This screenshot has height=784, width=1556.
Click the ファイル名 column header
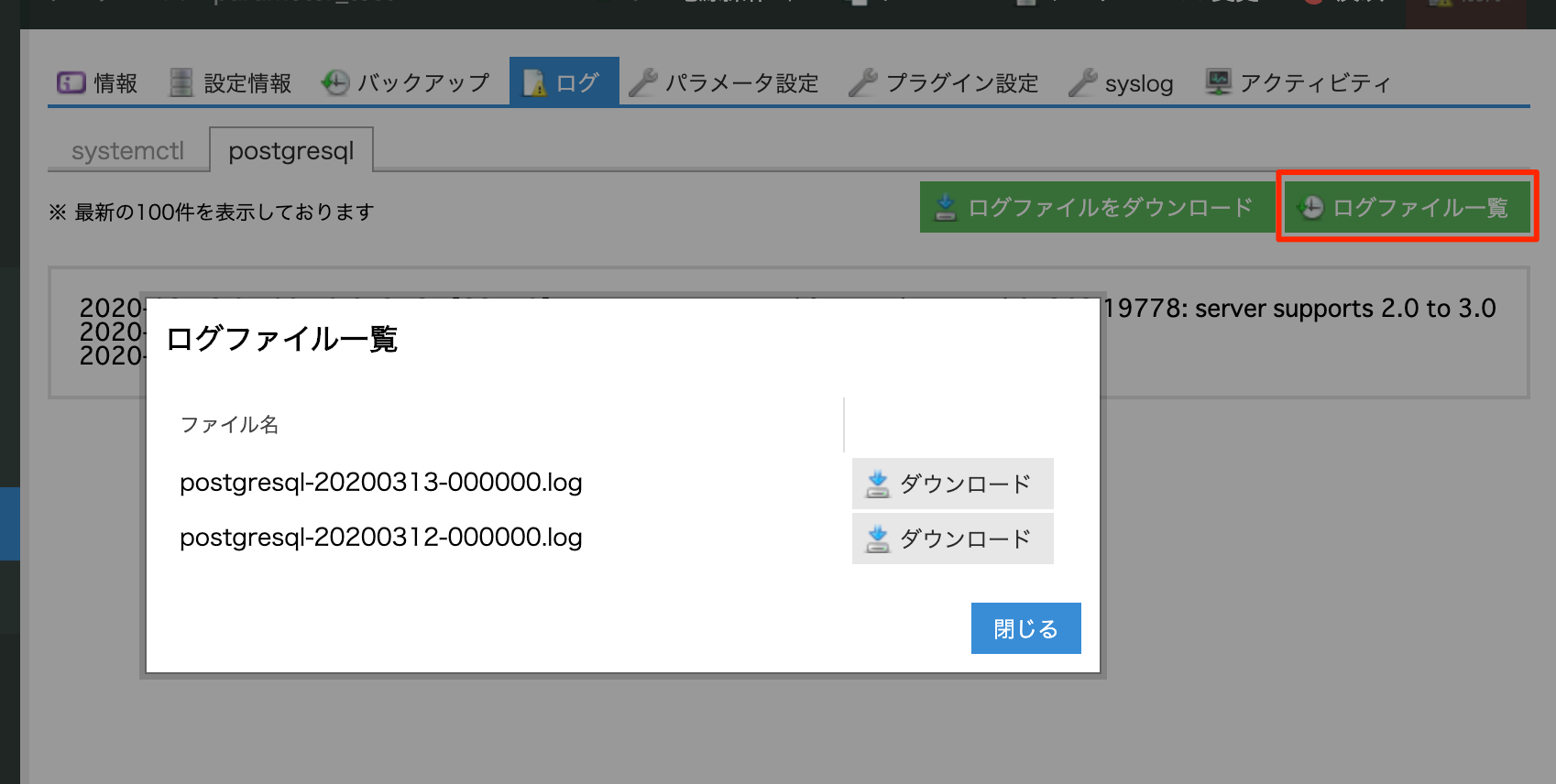(x=229, y=425)
